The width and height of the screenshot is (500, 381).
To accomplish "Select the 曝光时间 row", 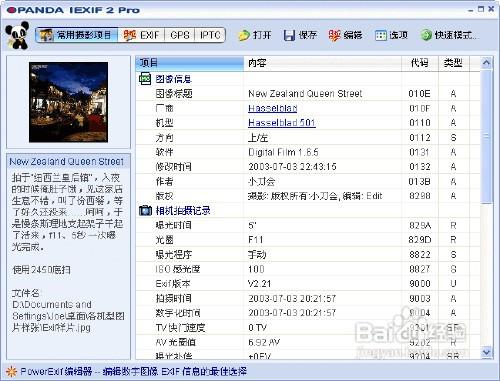I will point(308,225).
